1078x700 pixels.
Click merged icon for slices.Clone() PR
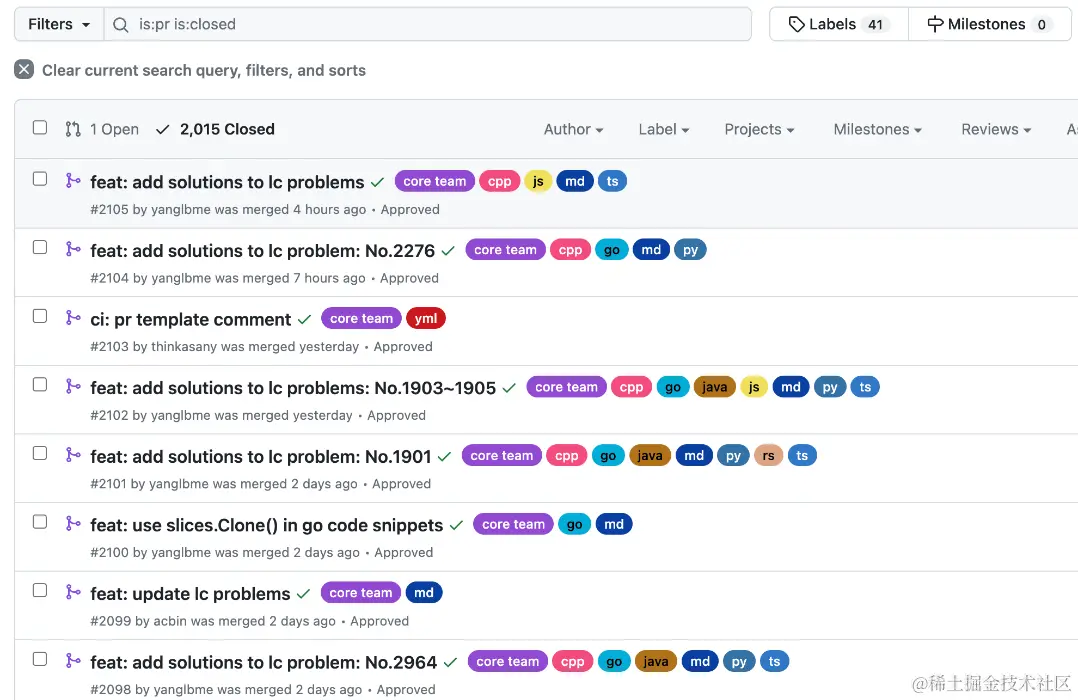73,523
